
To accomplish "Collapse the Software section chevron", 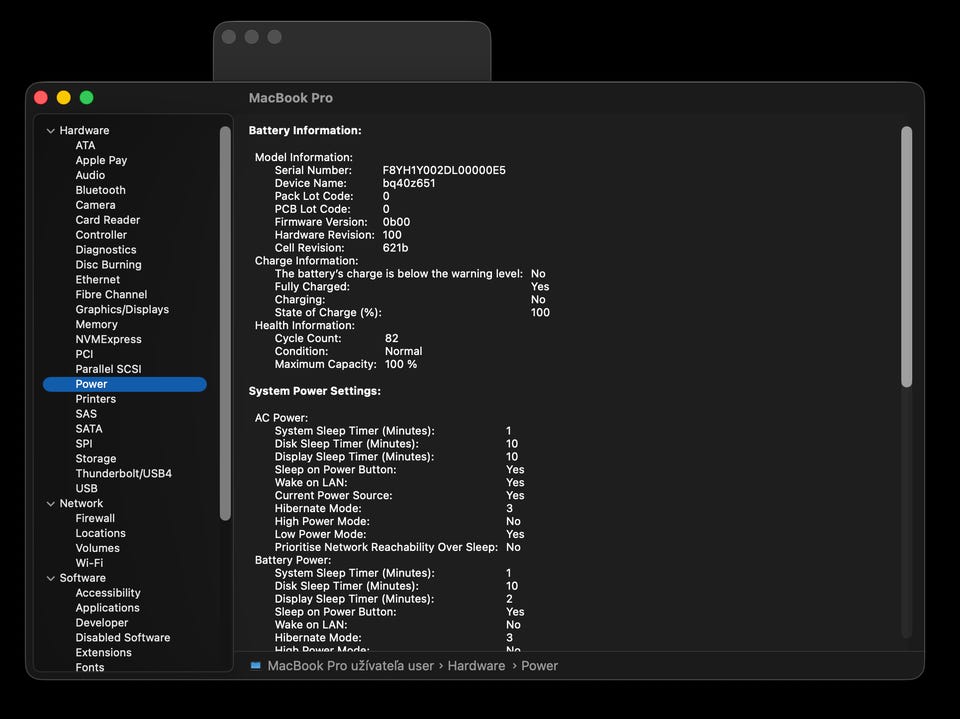I will click(50, 578).
